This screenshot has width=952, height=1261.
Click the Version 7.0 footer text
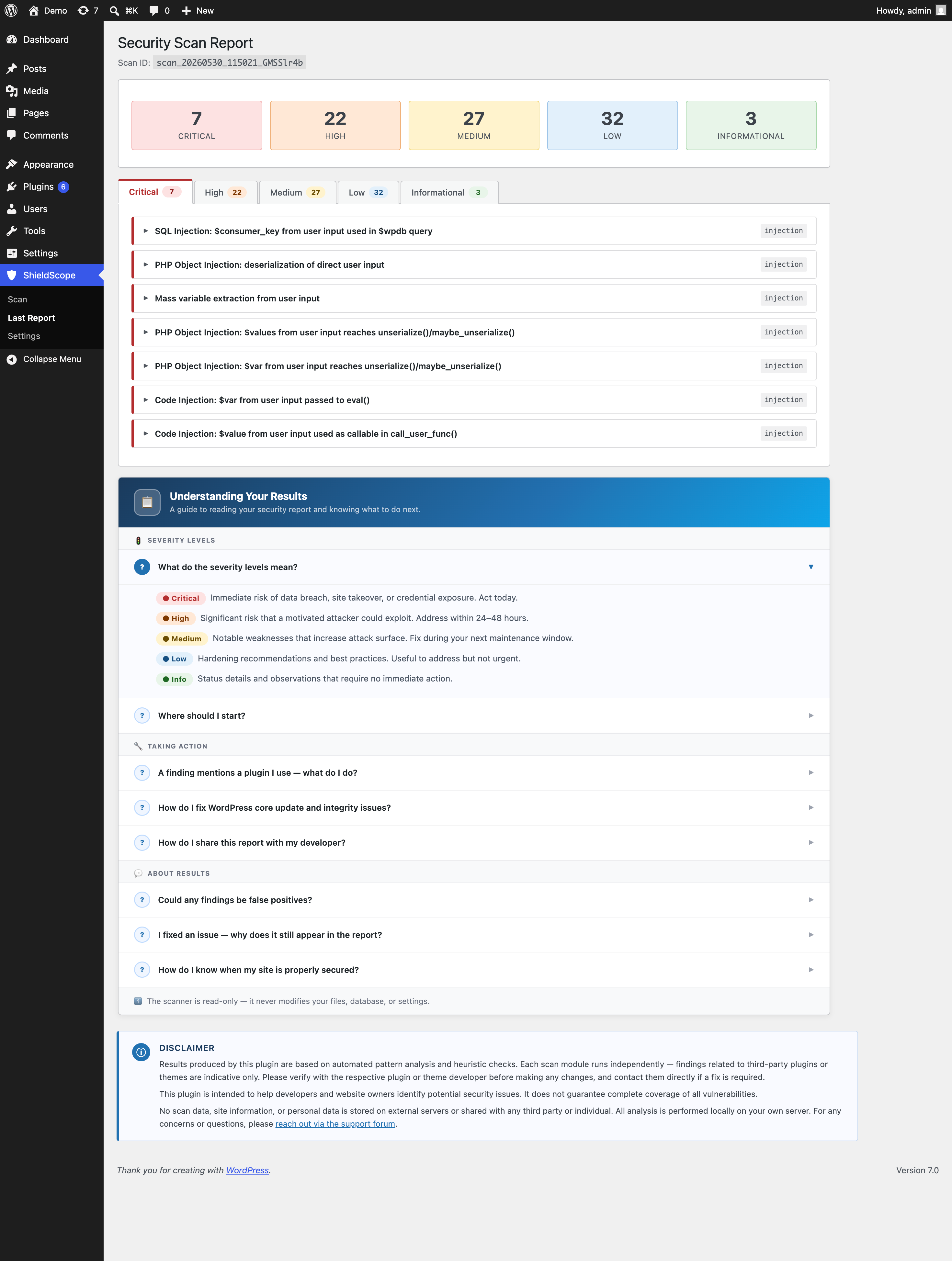click(917, 1170)
